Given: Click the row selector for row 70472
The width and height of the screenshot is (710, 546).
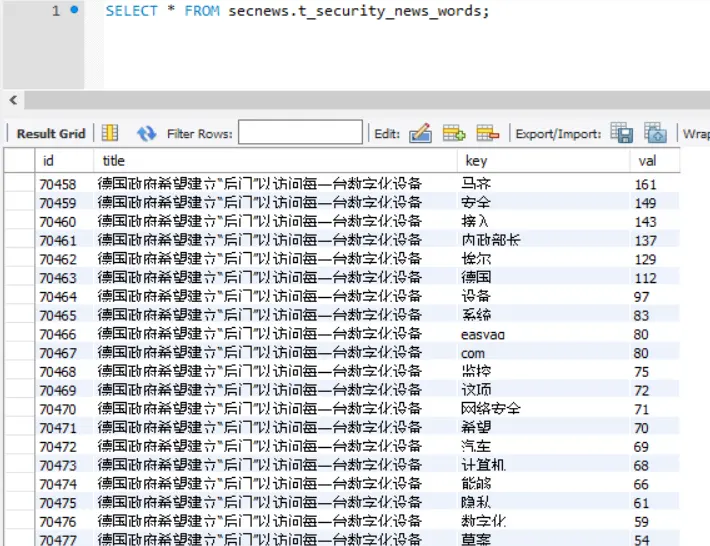Looking at the screenshot, I should coord(19,446).
